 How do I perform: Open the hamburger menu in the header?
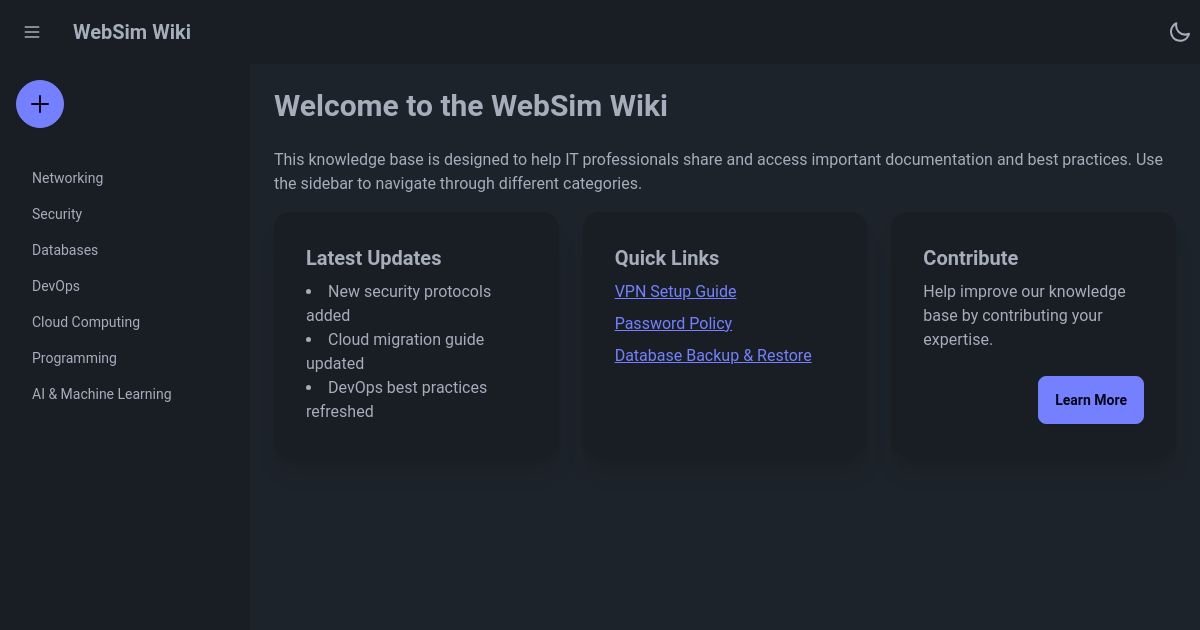click(32, 32)
